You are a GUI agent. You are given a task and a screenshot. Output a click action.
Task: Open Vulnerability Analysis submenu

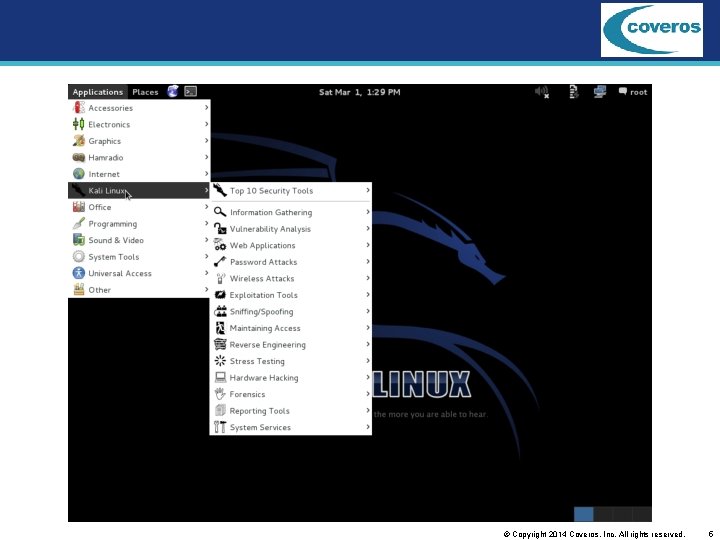tap(291, 229)
